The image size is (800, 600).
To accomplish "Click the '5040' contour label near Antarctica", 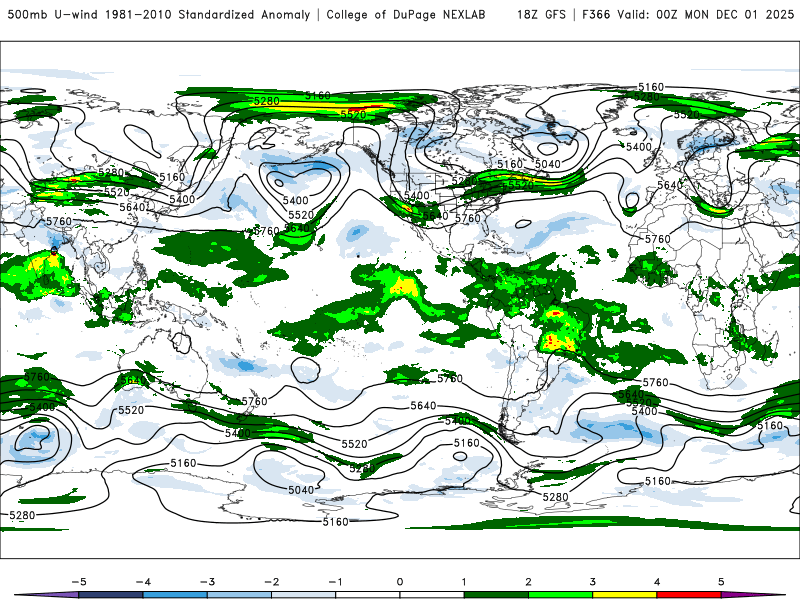I will pyautogui.click(x=301, y=490).
